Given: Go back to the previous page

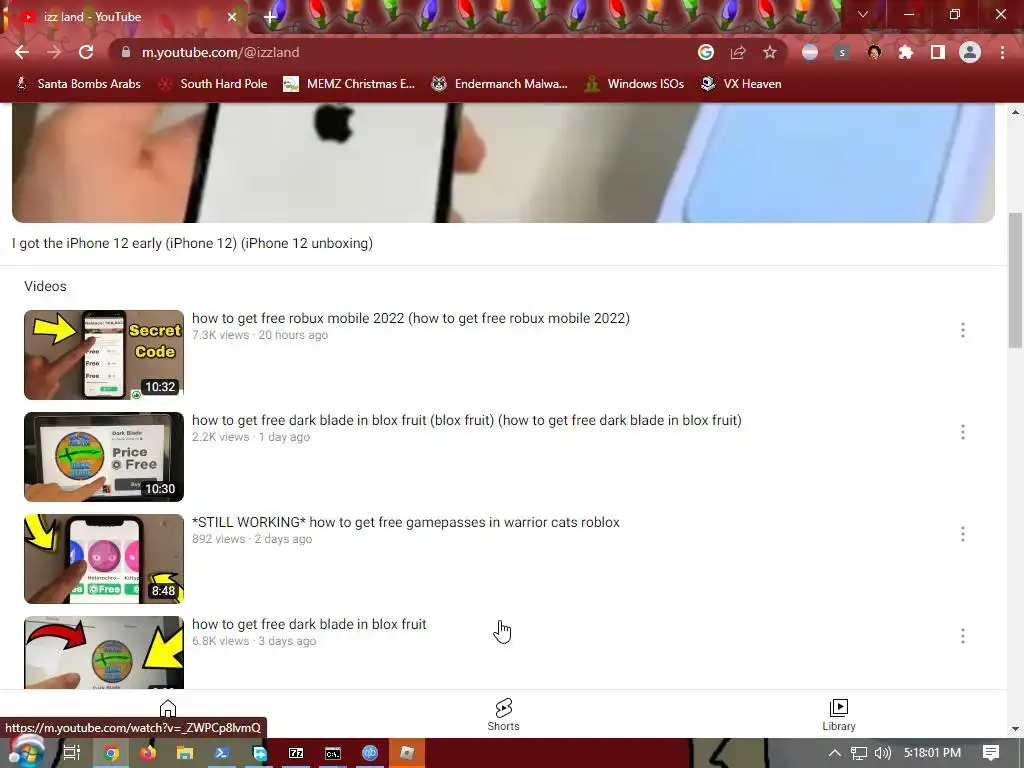Looking at the screenshot, I should (22, 52).
